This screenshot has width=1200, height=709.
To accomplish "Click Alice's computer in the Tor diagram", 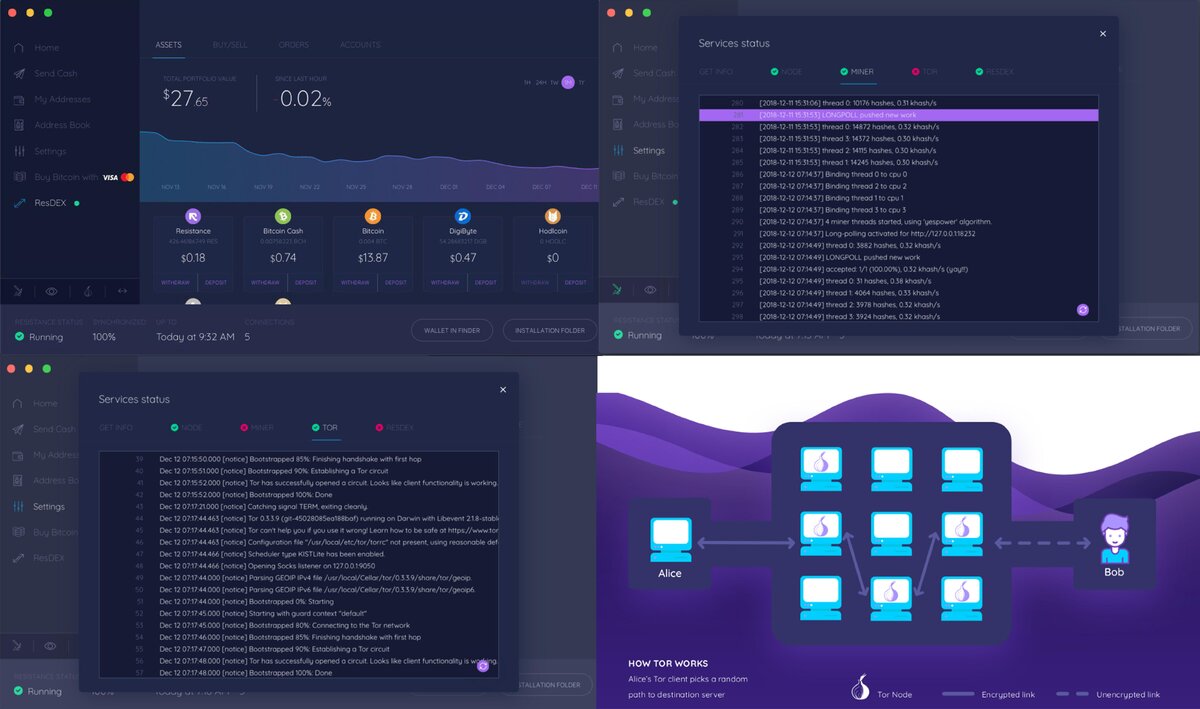I will click(x=669, y=539).
